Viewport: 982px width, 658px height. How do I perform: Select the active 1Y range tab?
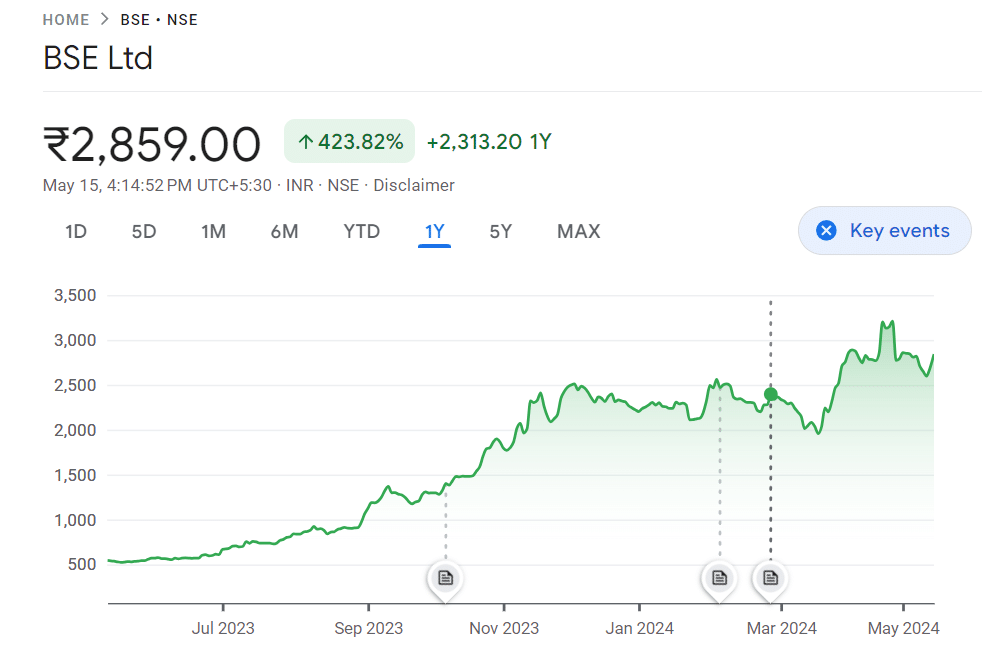(x=435, y=232)
